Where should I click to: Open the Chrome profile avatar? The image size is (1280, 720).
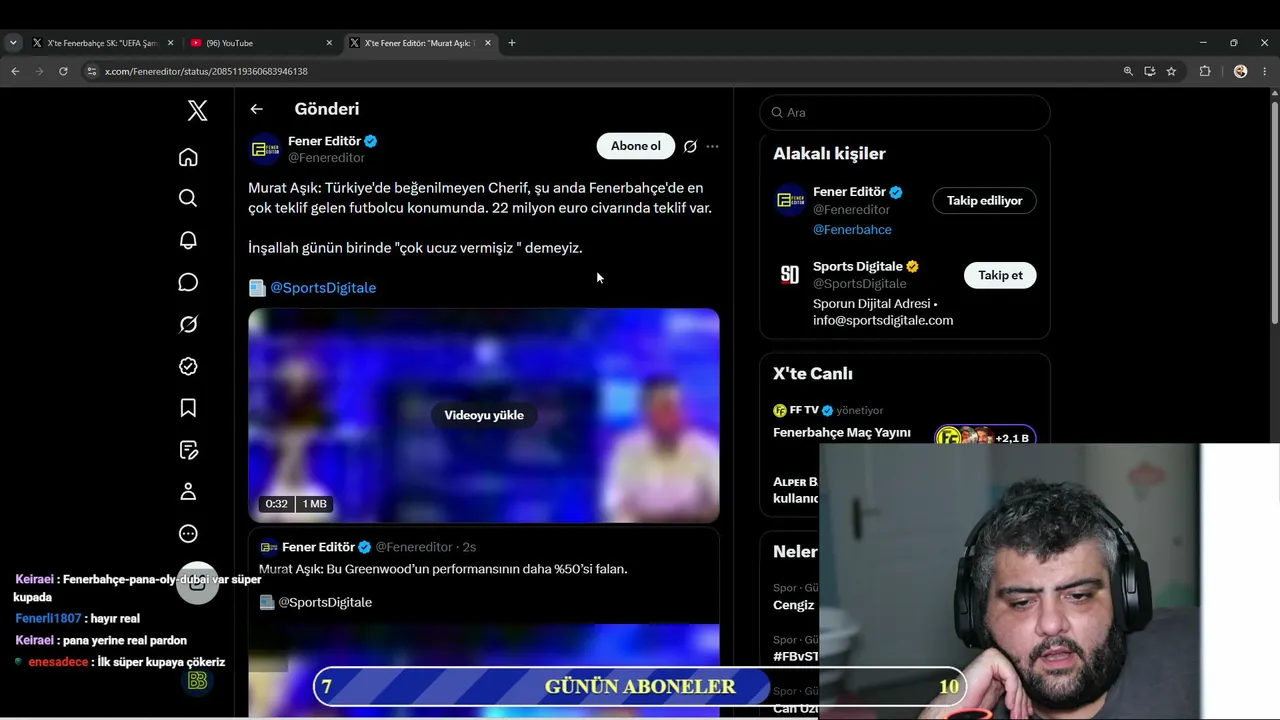pos(1241,71)
